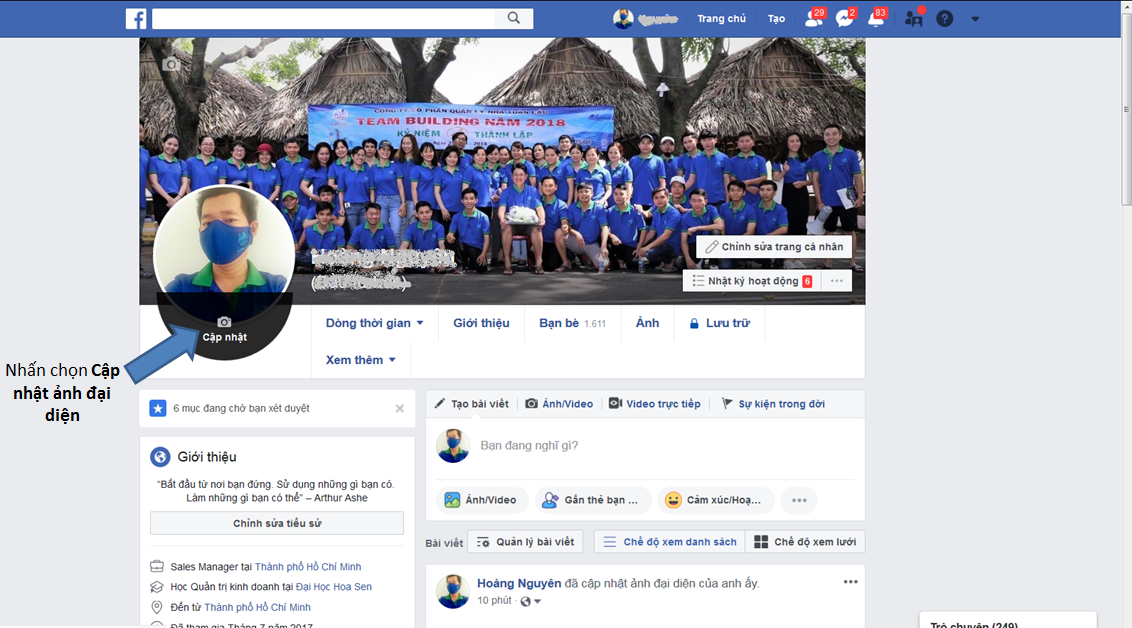
Task: Click the Giới thiệu globe icon
Action: pos(160,457)
